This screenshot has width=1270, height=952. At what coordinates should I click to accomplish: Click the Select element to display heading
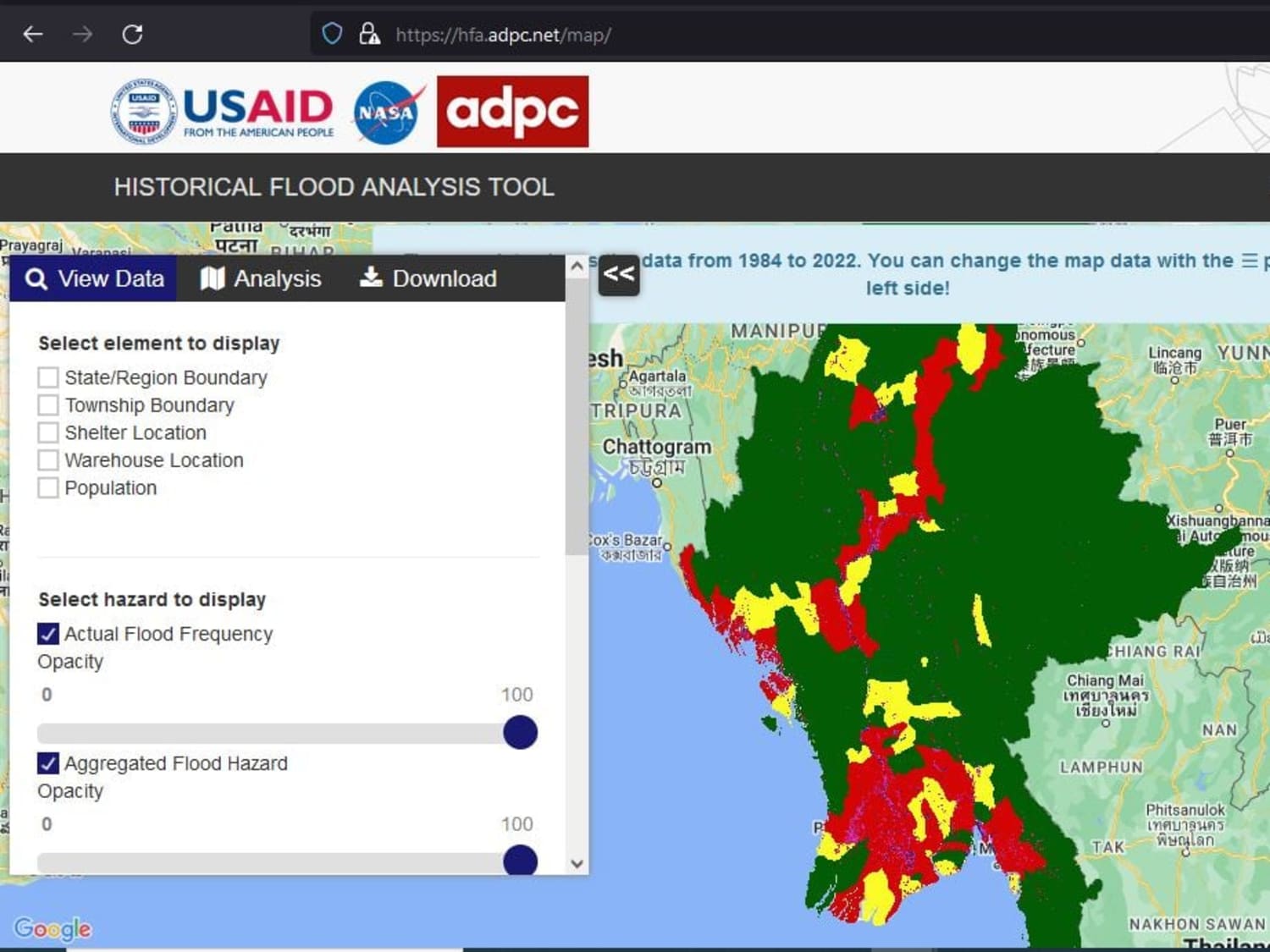pyautogui.click(x=159, y=344)
